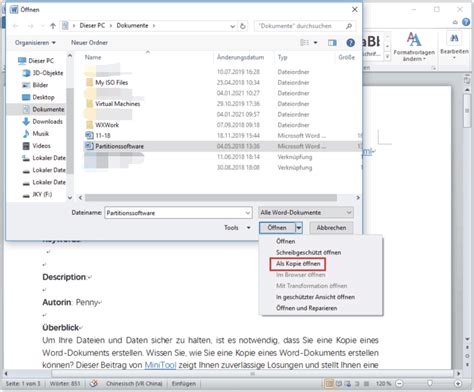Toggle the preview pane icon

332,43
